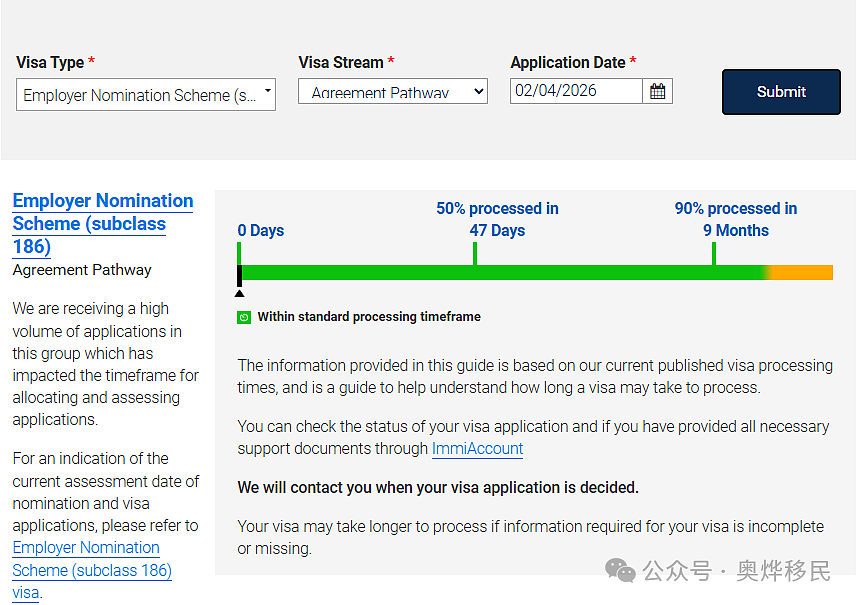Click the orange section of the progress bar
The width and height of the screenshot is (858, 605).
coord(802,272)
